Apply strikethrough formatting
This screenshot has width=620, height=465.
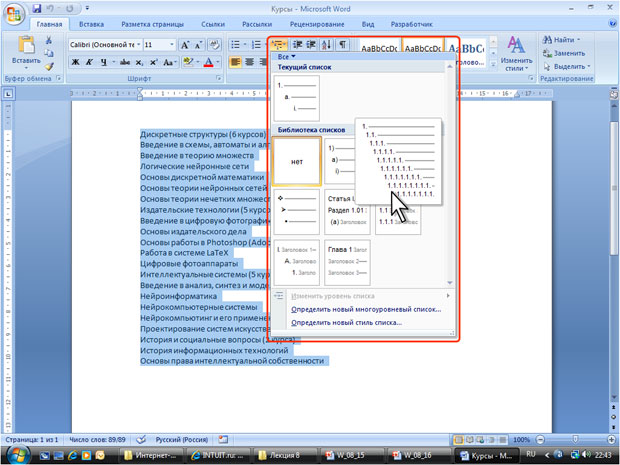(125, 62)
